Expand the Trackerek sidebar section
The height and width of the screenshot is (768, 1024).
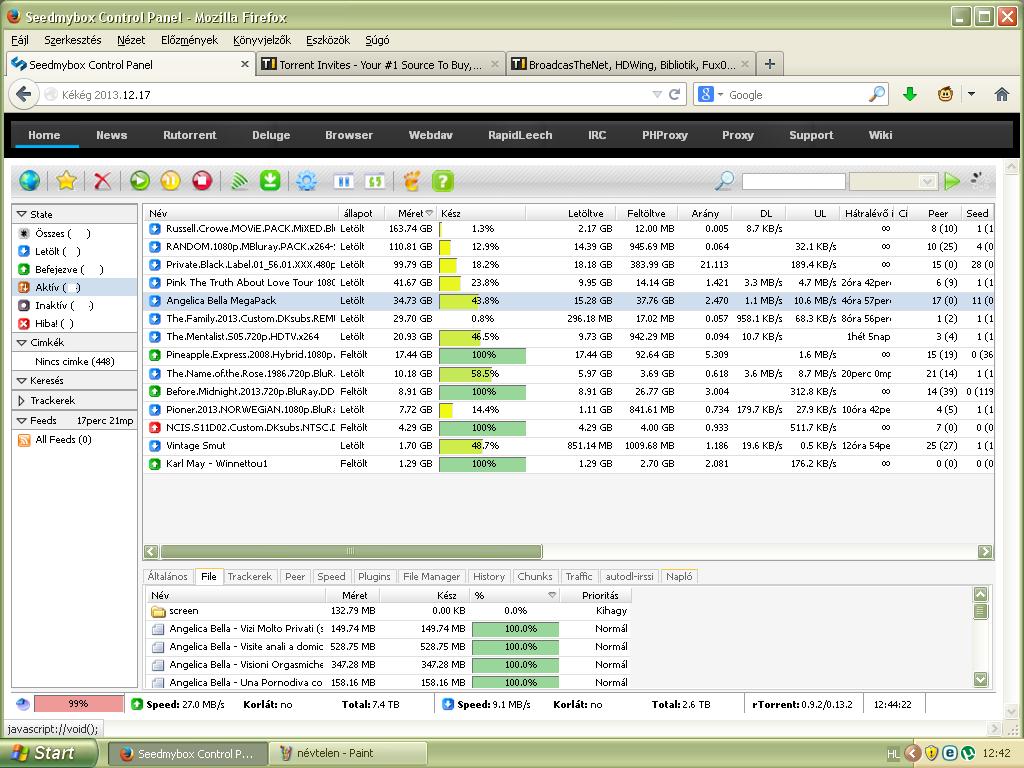[22, 400]
